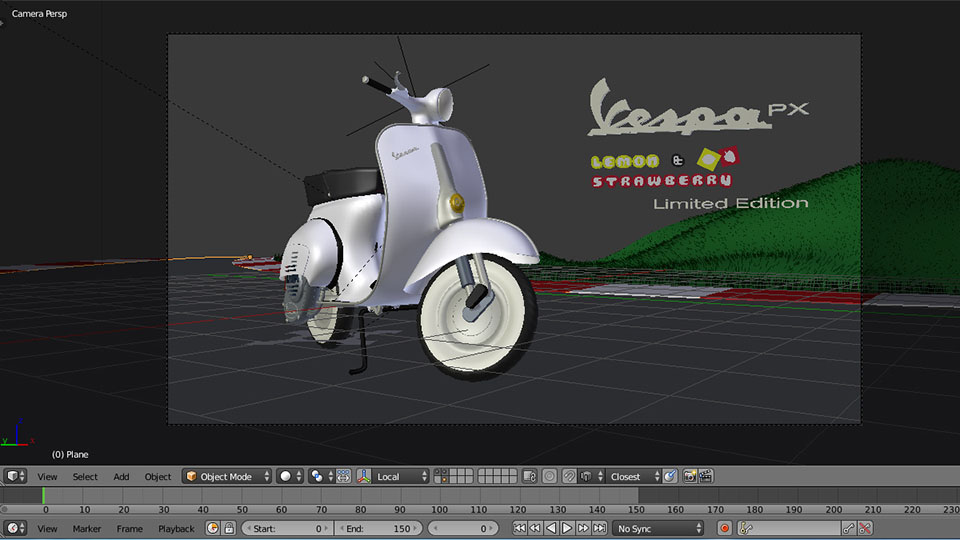Screen dimensions: 960x540
Task: Click the green current frame marker
Action: coord(43,495)
